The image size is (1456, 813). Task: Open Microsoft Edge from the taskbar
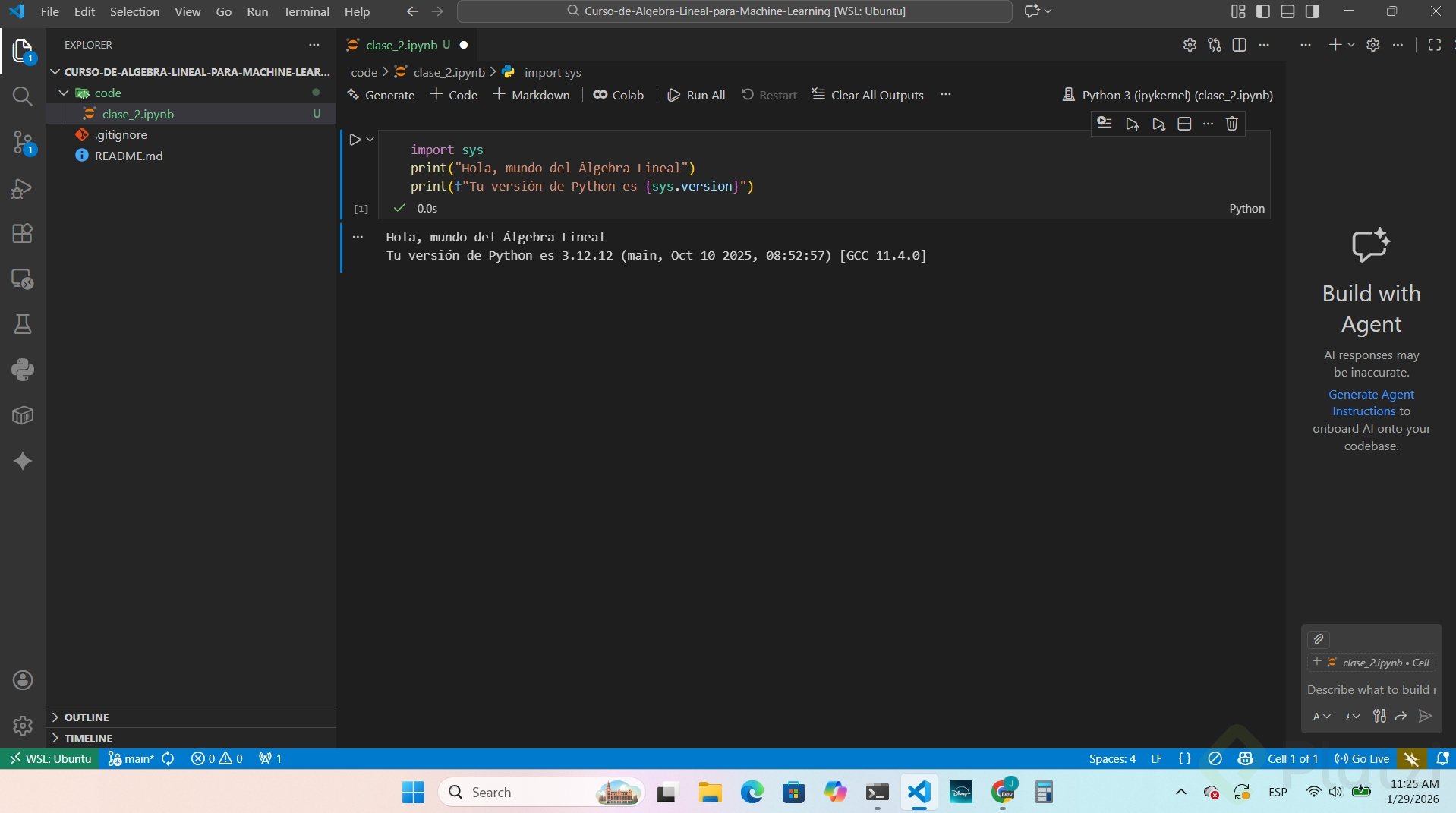coord(752,793)
